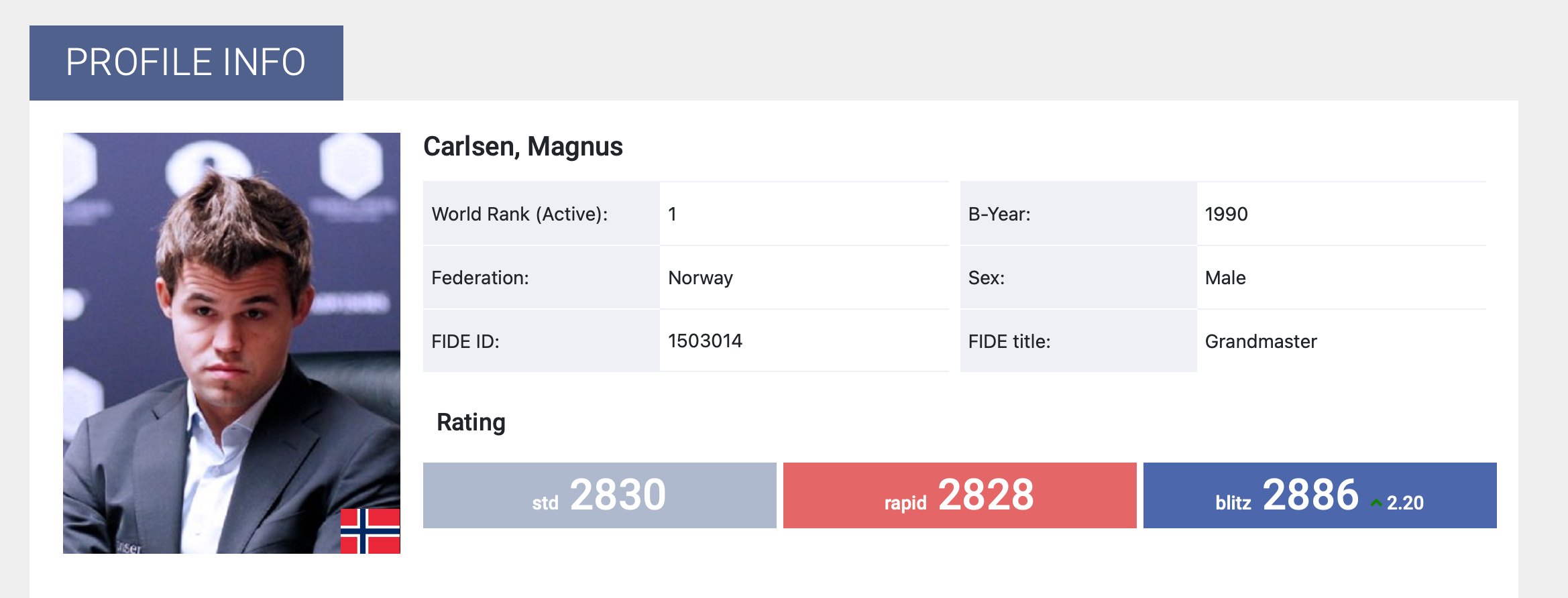Viewport: 1568px width, 598px height.
Task: Click the Federation value Norway
Action: 700,278
